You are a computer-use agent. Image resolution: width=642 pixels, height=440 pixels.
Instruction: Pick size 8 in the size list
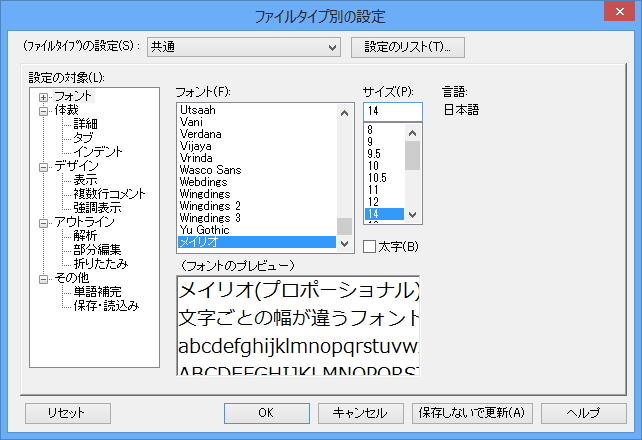click(384, 130)
